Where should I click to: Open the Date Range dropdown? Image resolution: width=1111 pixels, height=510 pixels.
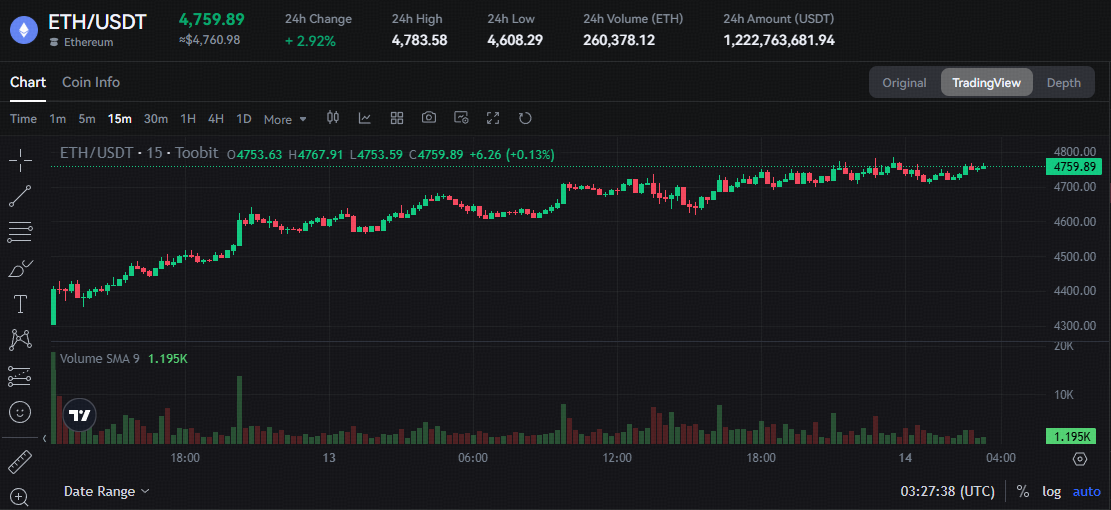(x=106, y=491)
